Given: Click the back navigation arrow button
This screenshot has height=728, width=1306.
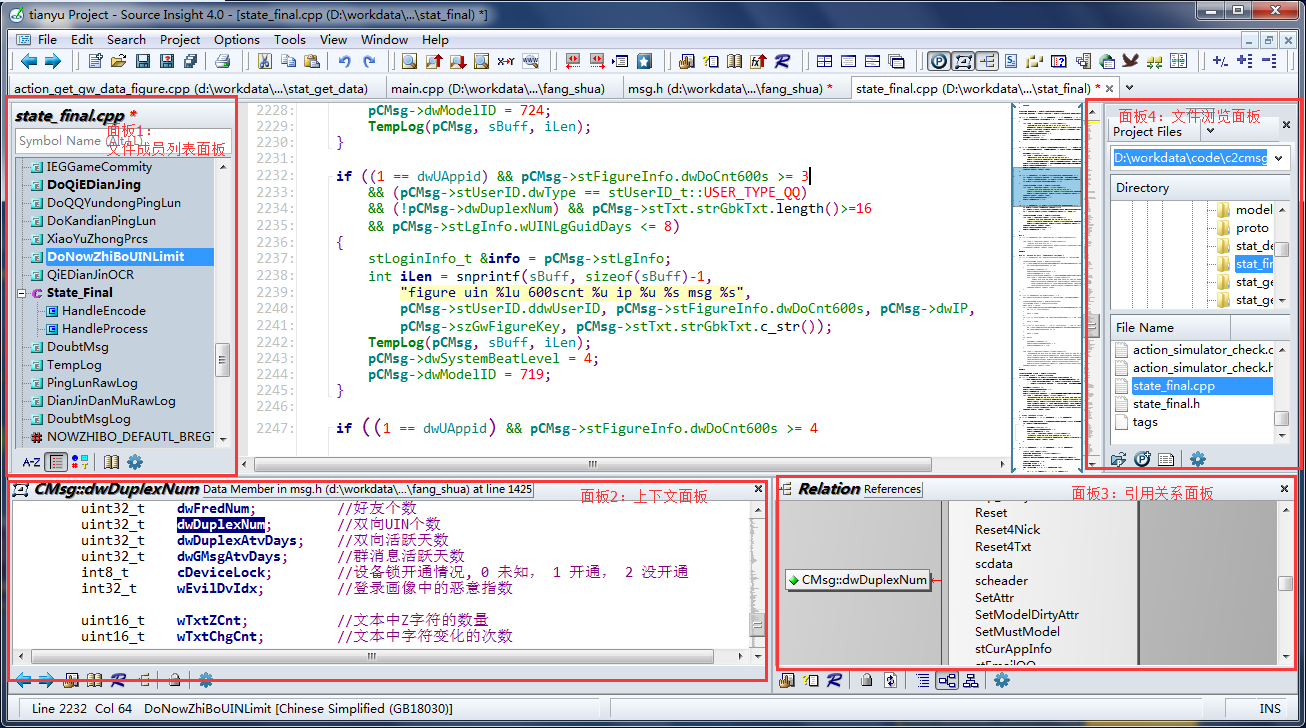Looking at the screenshot, I should tap(28, 61).
